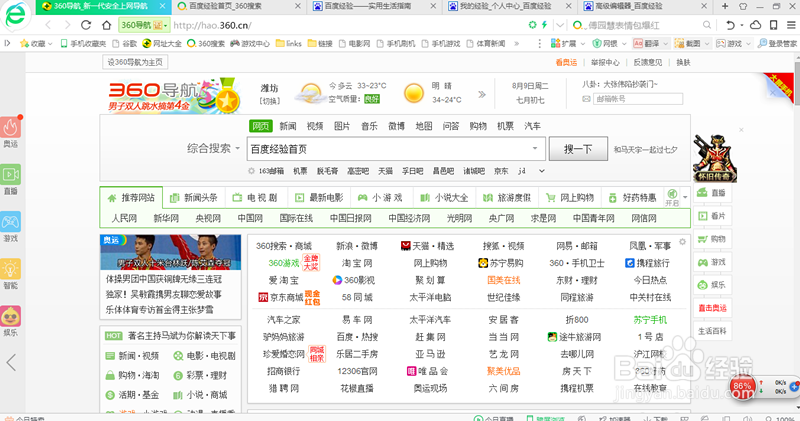
Task: Click the search magnifier in browser search box
Action: click(x=707, y=25)
